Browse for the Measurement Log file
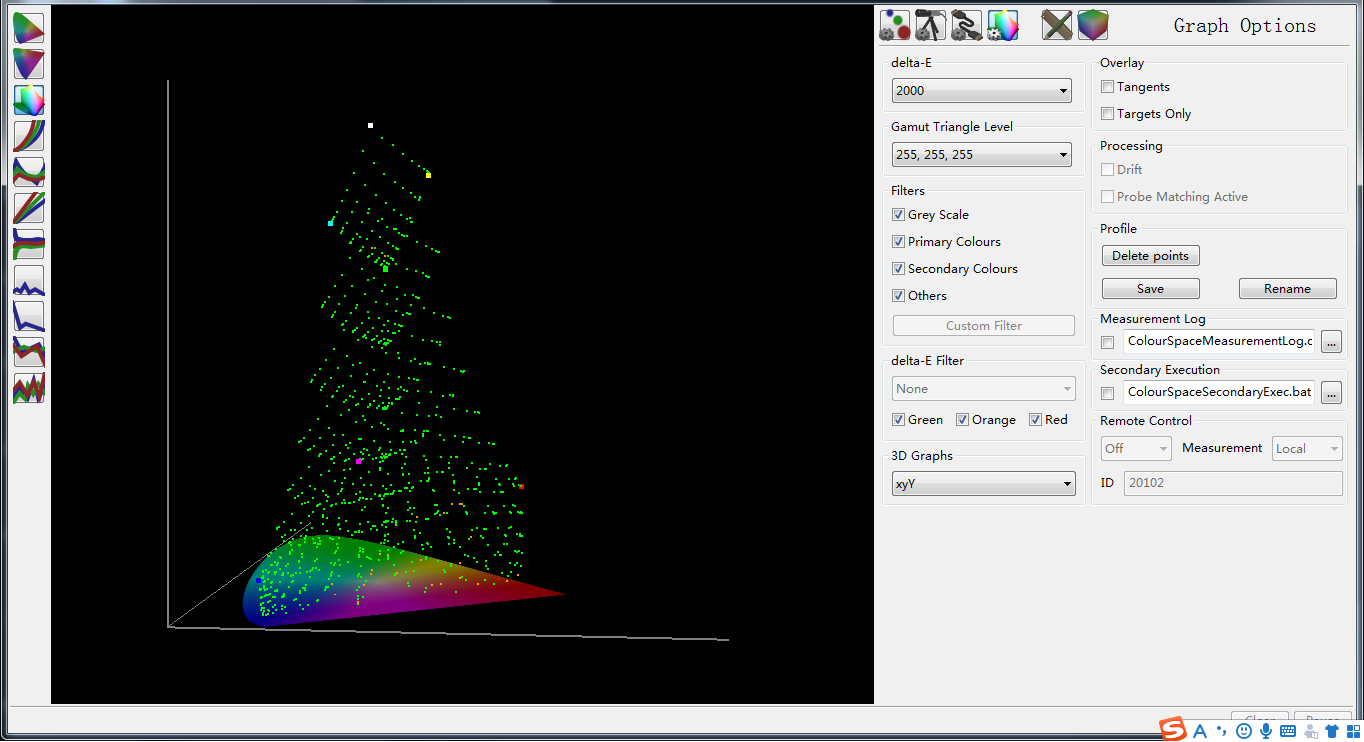The height and width of the screenshot is (742, 1364). coord(1330,342)
